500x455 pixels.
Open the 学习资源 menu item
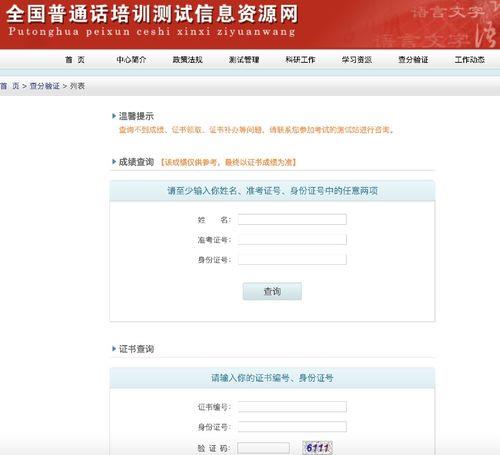coord(357,60)
